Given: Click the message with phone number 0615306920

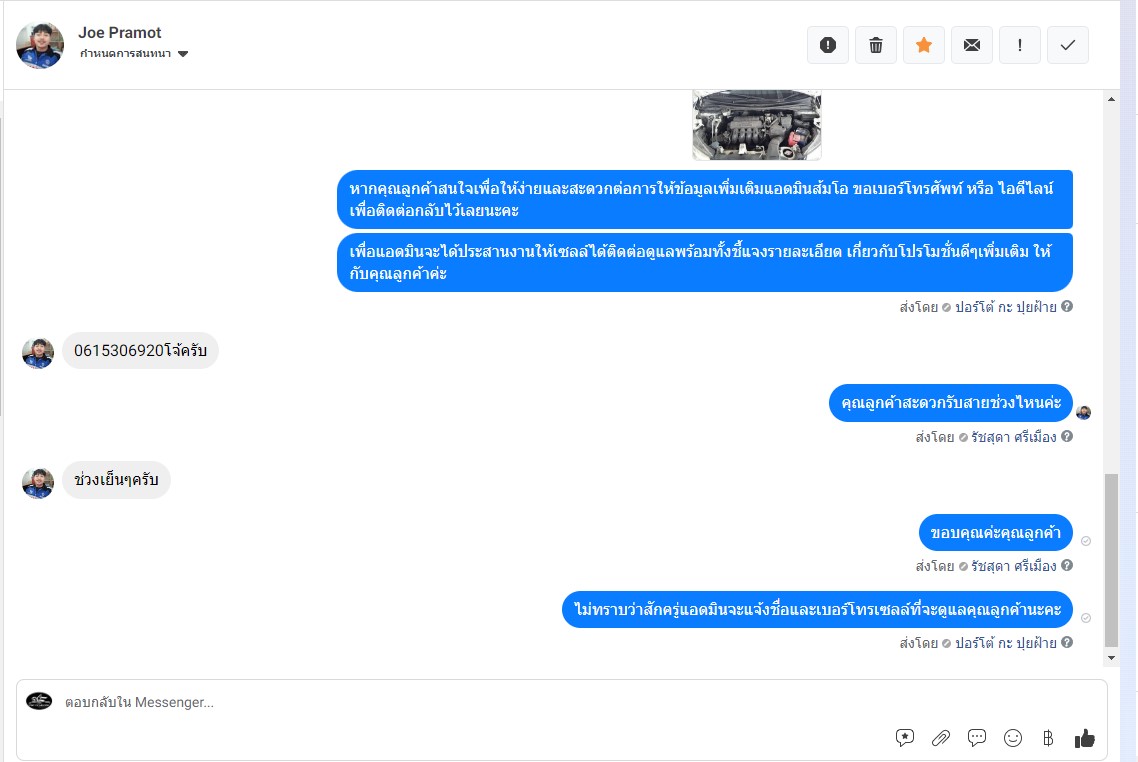Looking at the screenshot, I should 140,351.
